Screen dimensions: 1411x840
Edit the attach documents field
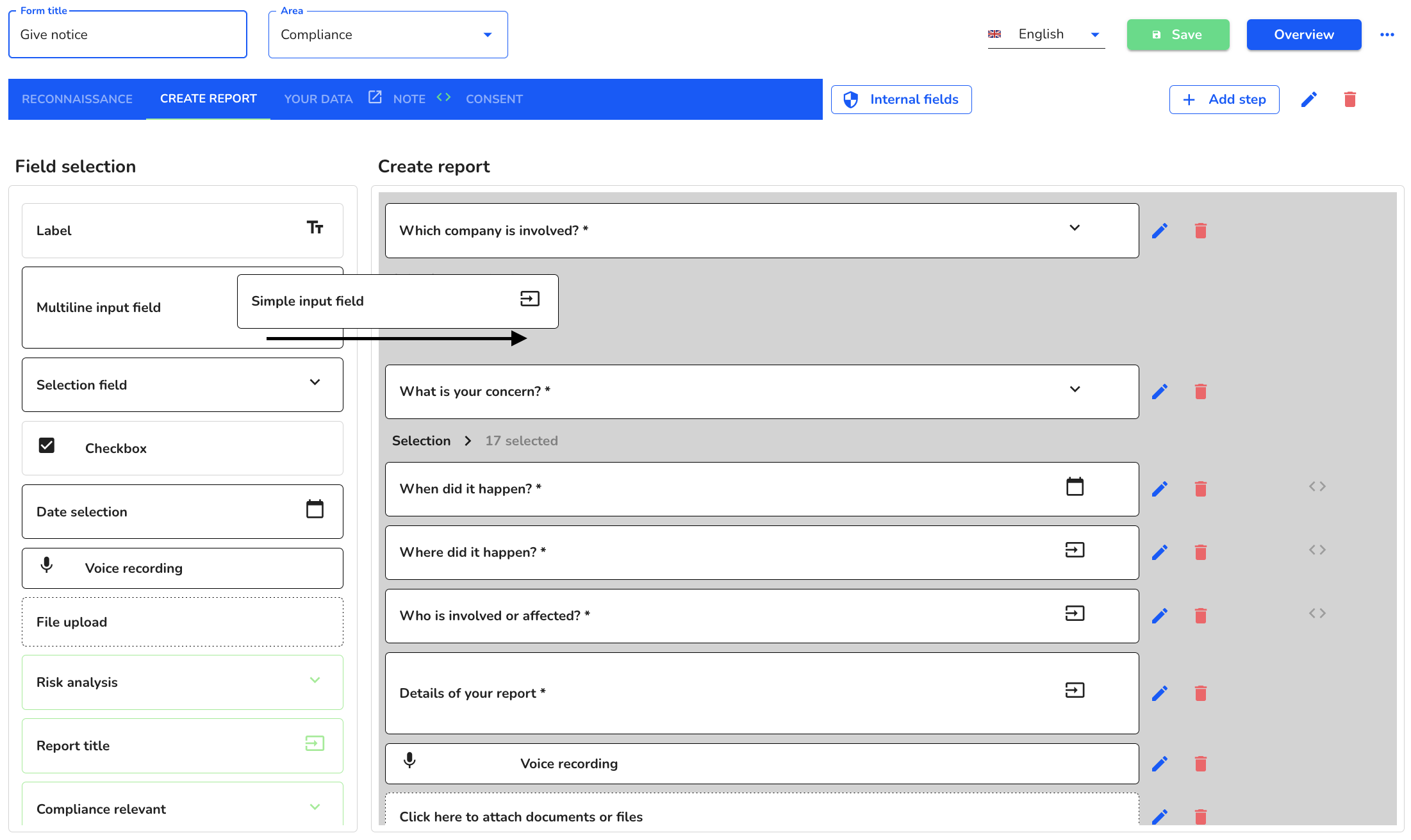pos(1159,817)
